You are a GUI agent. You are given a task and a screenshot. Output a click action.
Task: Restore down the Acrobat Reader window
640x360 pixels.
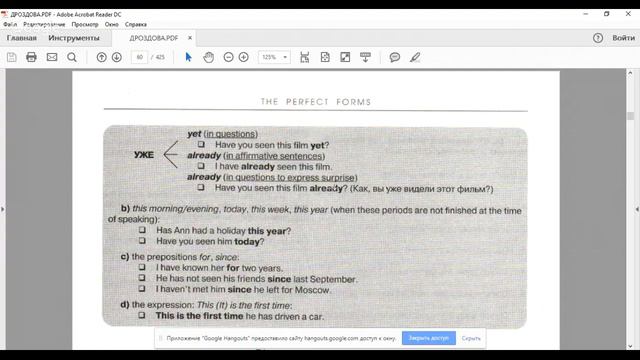[607, 14]
